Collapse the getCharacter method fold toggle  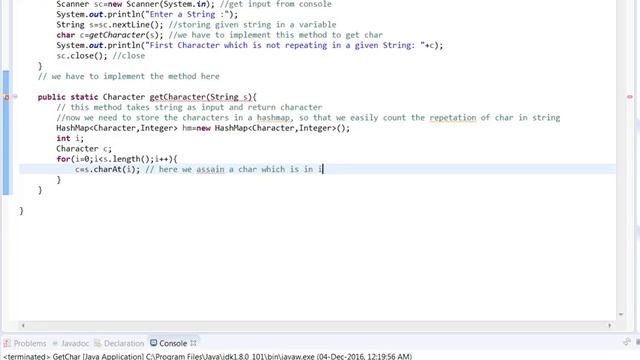click(15, 97)
